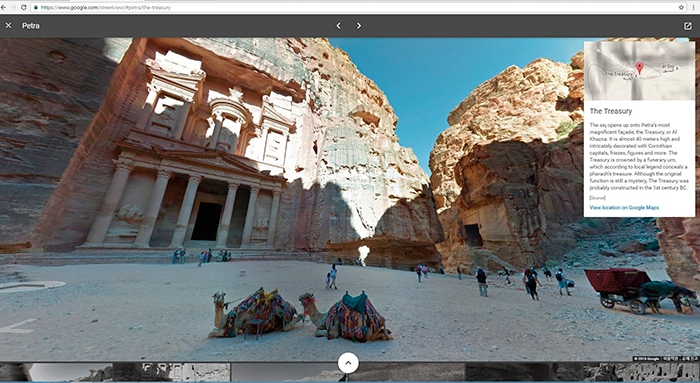The width and height of the screenshot is (700, 383).
Task: Open the View location on Google Maps link
Action: pyautogui.click(x=624, y=208)
